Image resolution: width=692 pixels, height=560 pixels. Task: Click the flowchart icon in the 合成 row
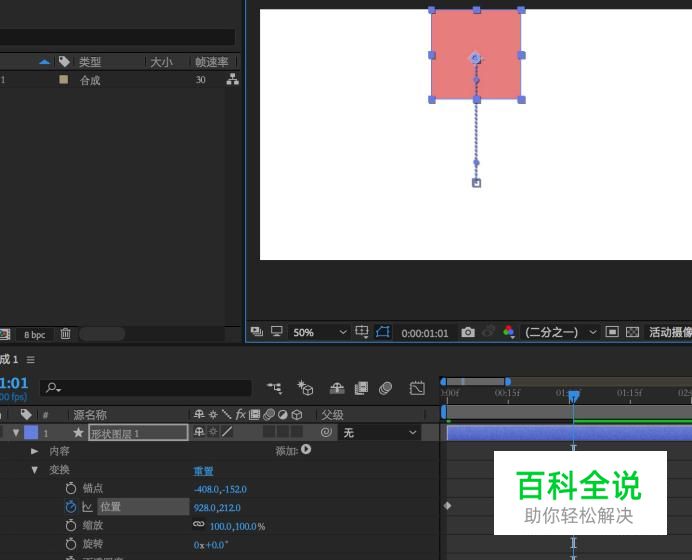click(x=233, y=79)
